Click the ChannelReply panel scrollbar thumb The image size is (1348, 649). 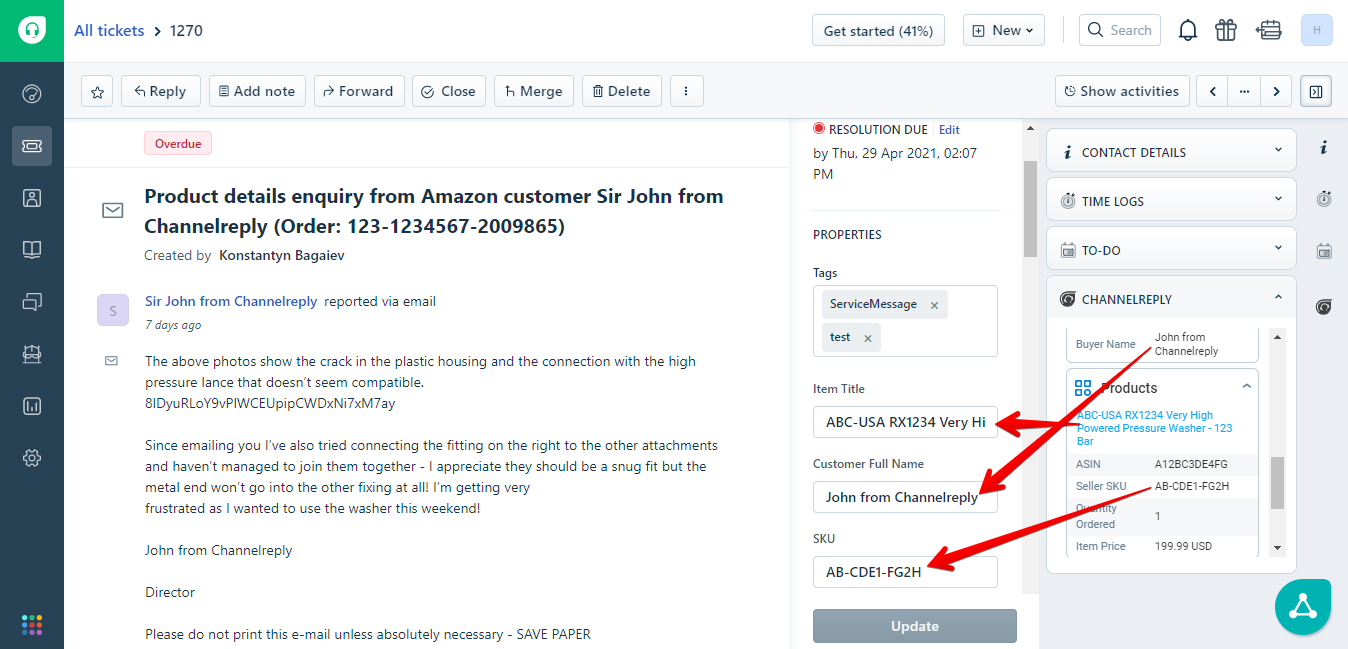(1277, 483)
